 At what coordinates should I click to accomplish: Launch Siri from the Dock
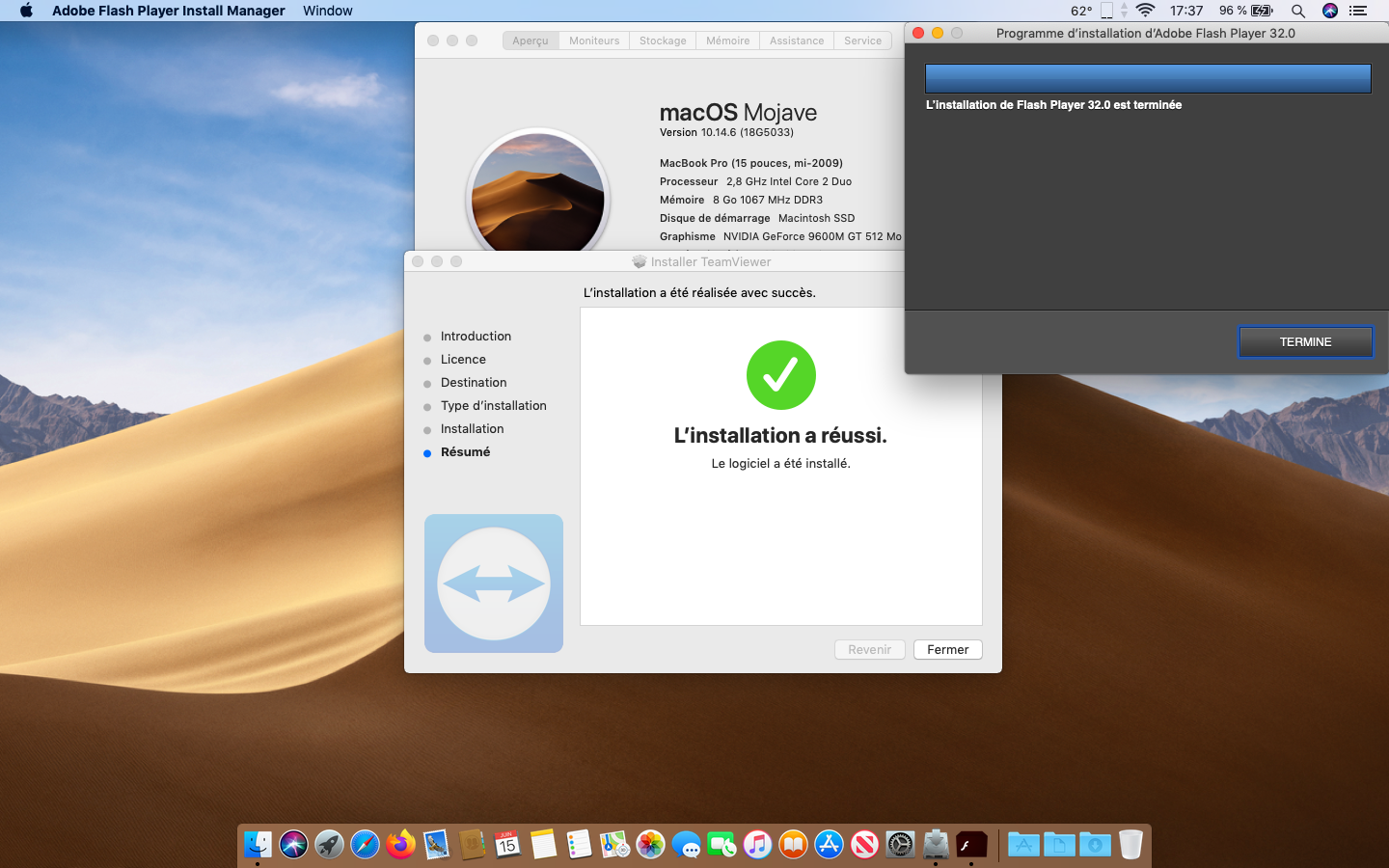pyautogui.click(x=293, y=845)
